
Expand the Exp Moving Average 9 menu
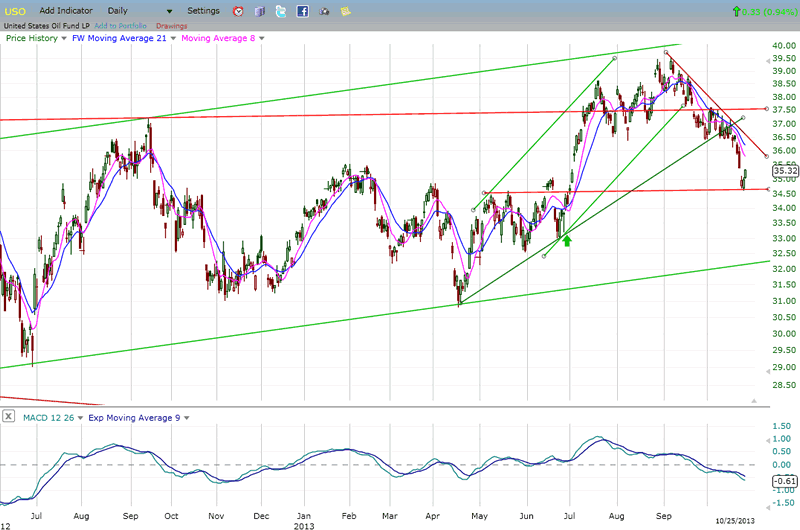[184, 416]
